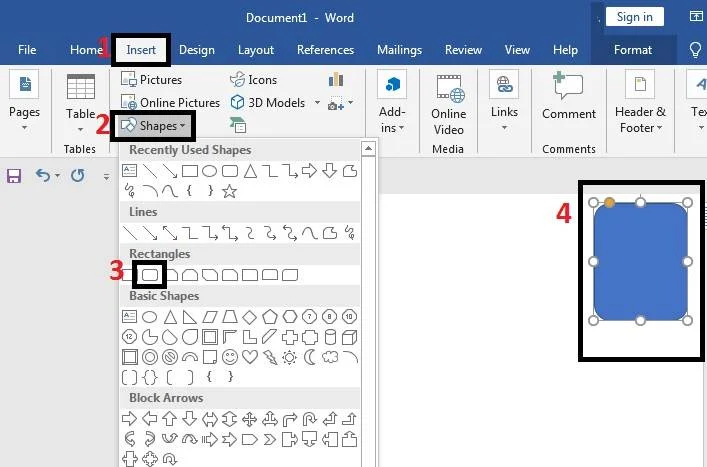Click the Sign in button
Viewport: 707px width, 467px height.
click(x=634, y=17)
